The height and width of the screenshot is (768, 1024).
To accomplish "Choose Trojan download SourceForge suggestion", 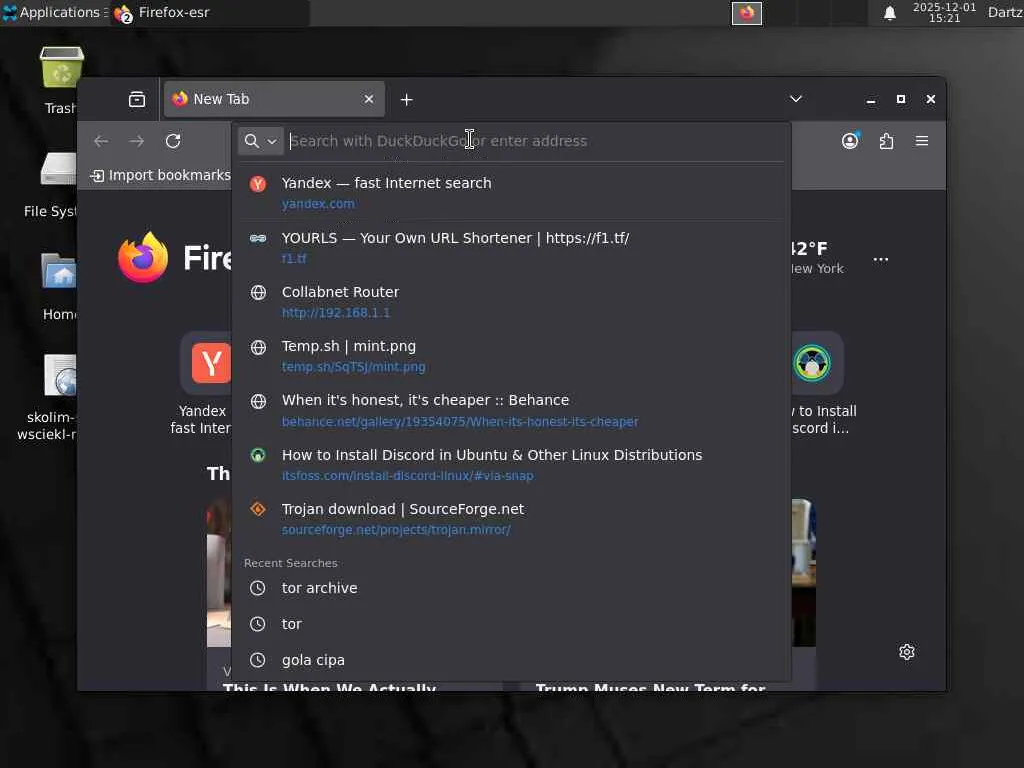I will pos(511,519).
